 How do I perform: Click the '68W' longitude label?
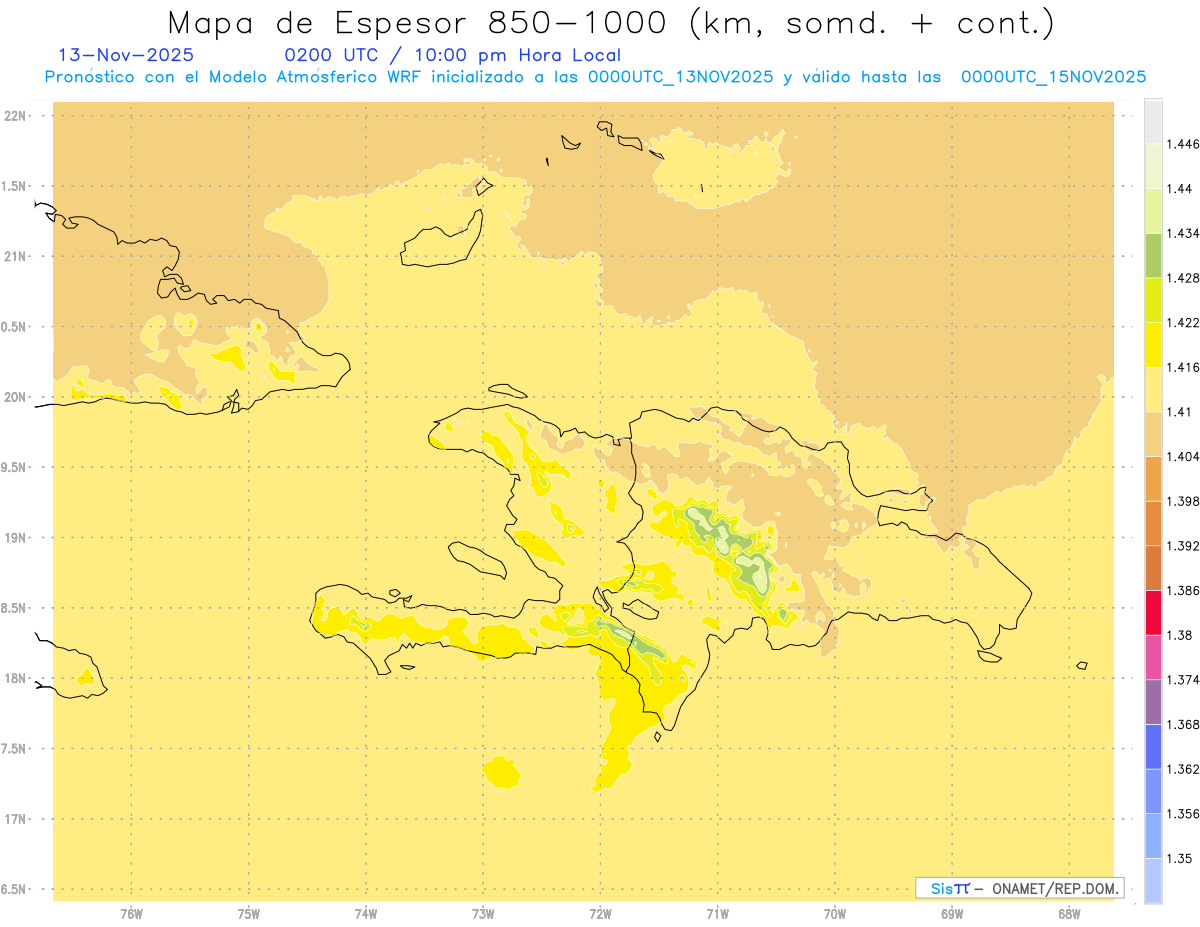click(1069, 914)
